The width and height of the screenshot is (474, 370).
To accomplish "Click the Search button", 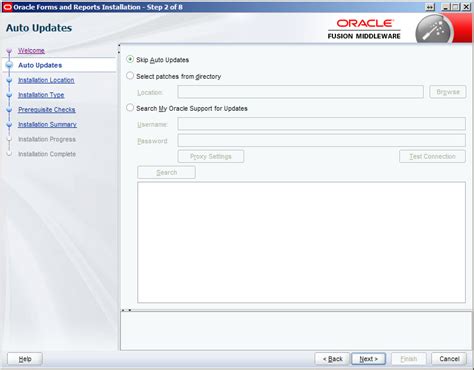I will [166, 172].
